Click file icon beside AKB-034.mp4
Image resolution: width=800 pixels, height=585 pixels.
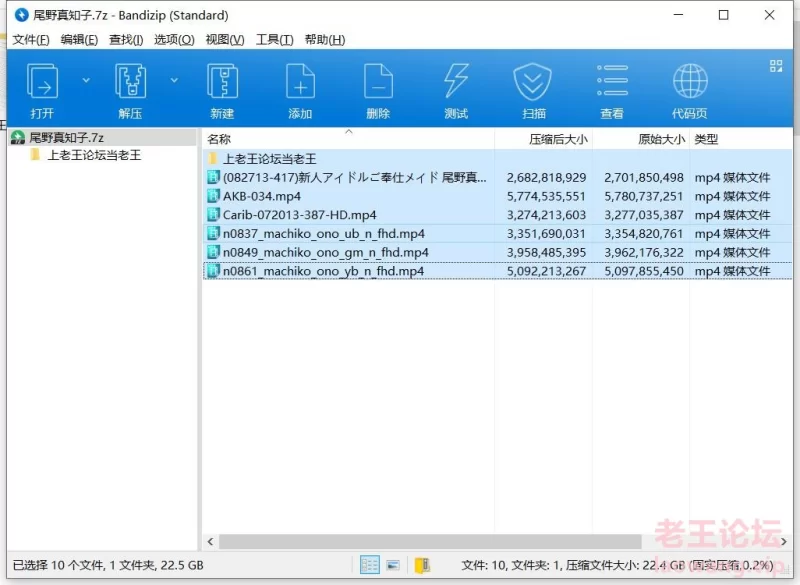pos(213,196)
